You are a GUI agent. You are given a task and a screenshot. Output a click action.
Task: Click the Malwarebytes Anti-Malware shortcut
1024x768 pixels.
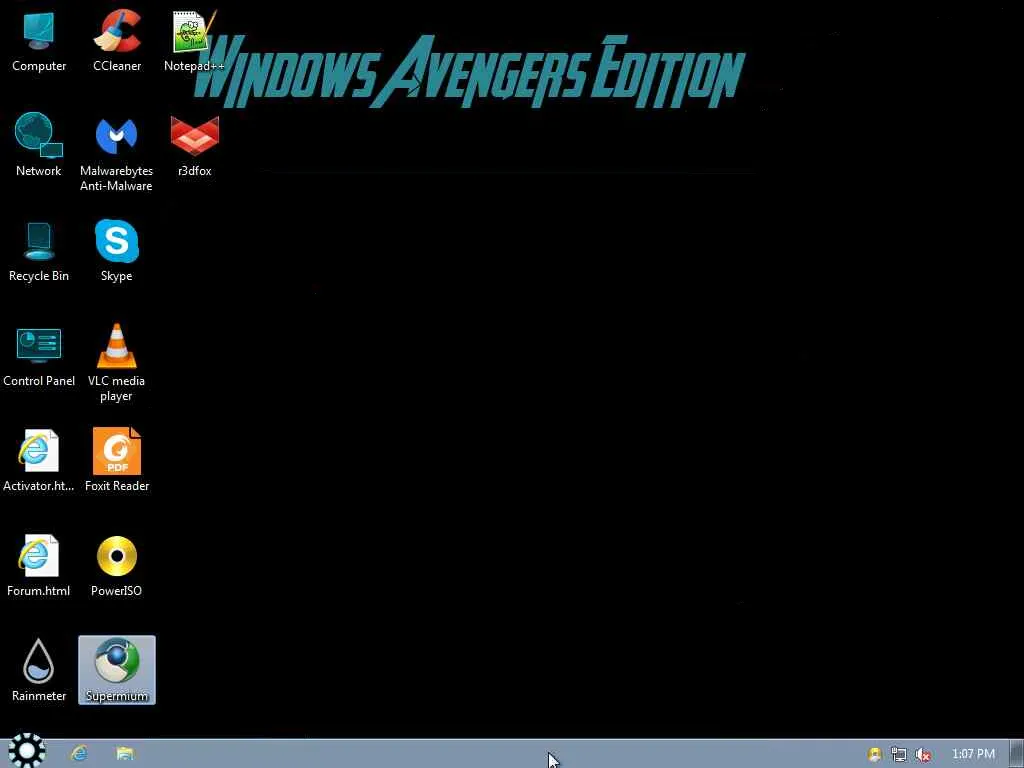click(116, 153)
